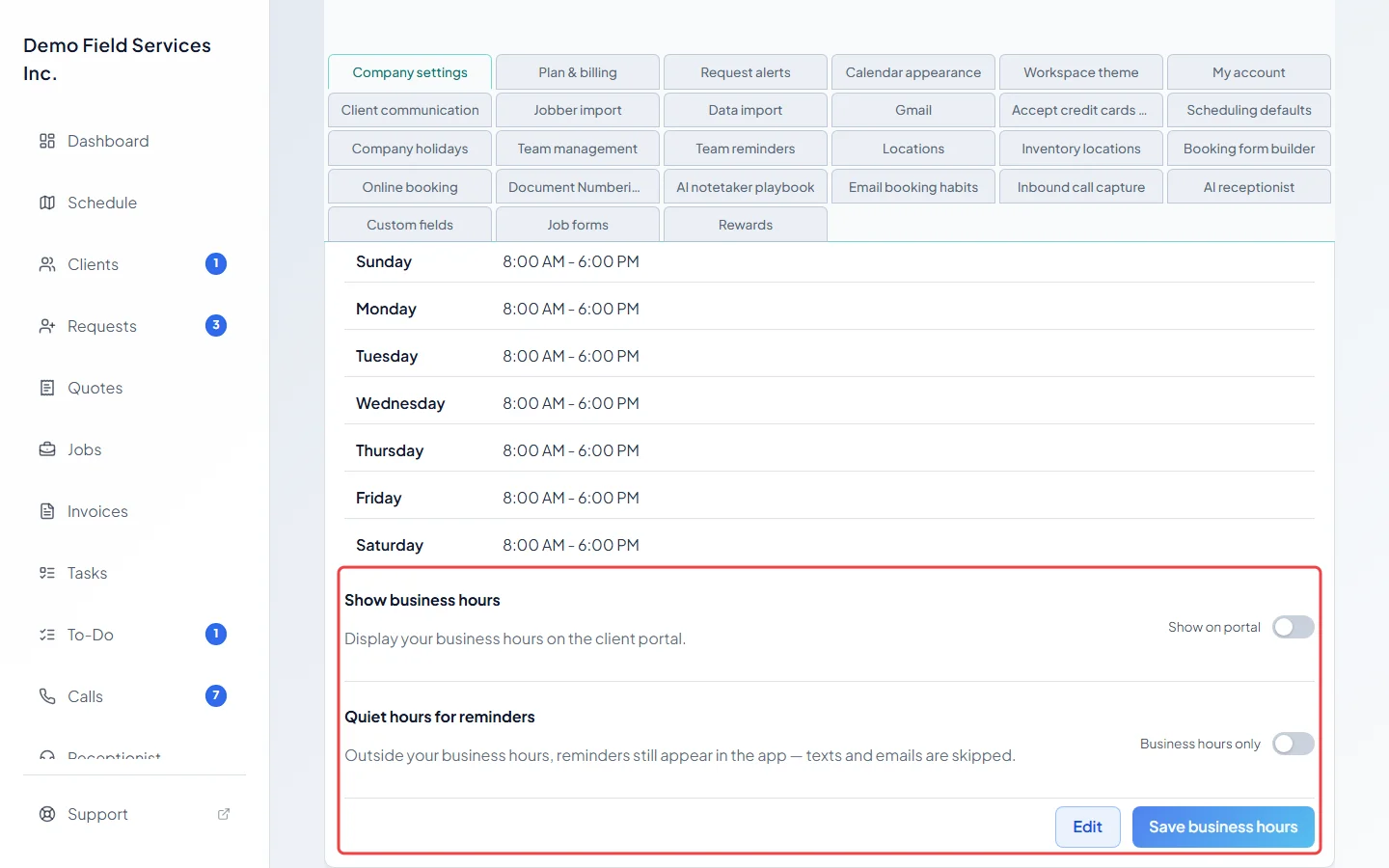Open the Gmail tab
This screenshot has width=1389, height=868.
[913, 110]
